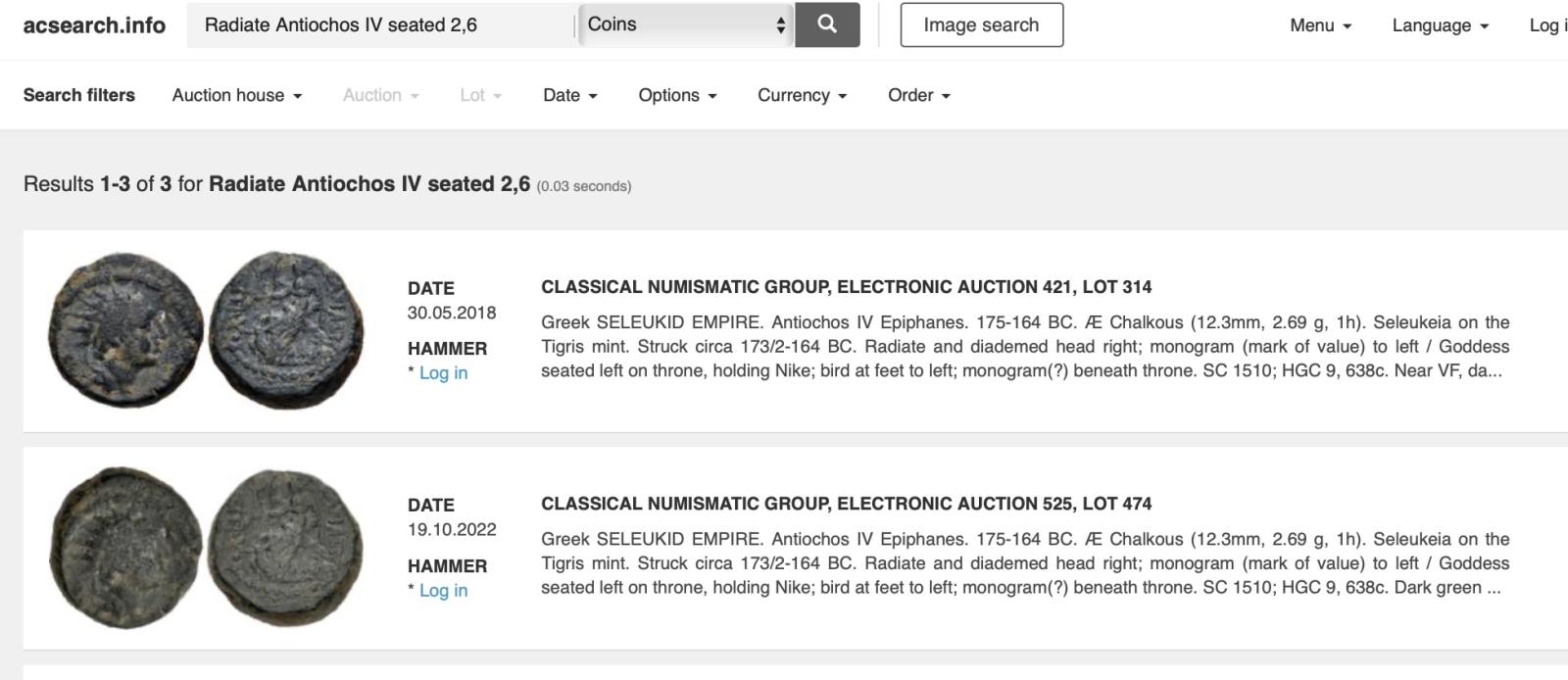This screenshot has width=1568, height=680.
Task: Open Electronic Auction 421, Lot 314 title
Action: point(846,287)
